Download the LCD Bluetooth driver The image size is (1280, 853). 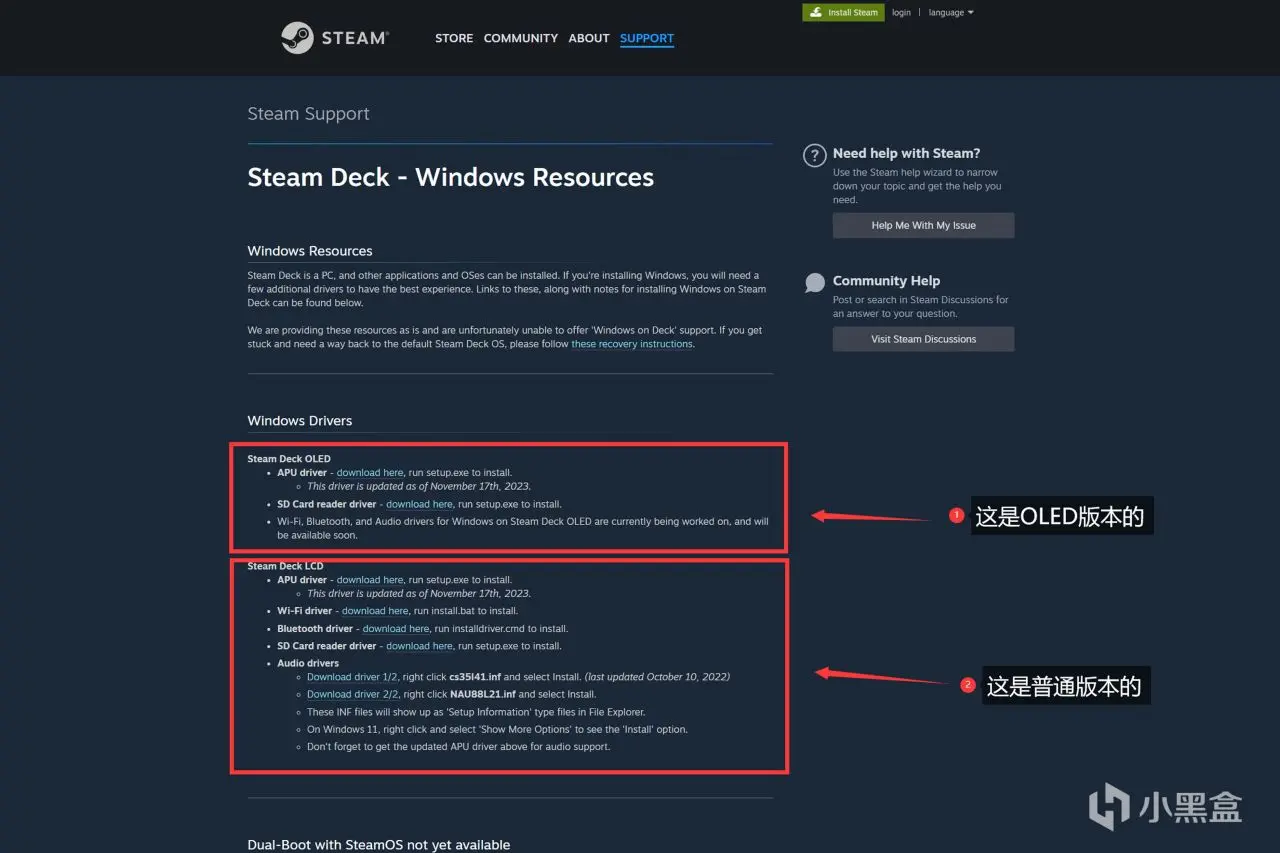[x=396, y=629]
